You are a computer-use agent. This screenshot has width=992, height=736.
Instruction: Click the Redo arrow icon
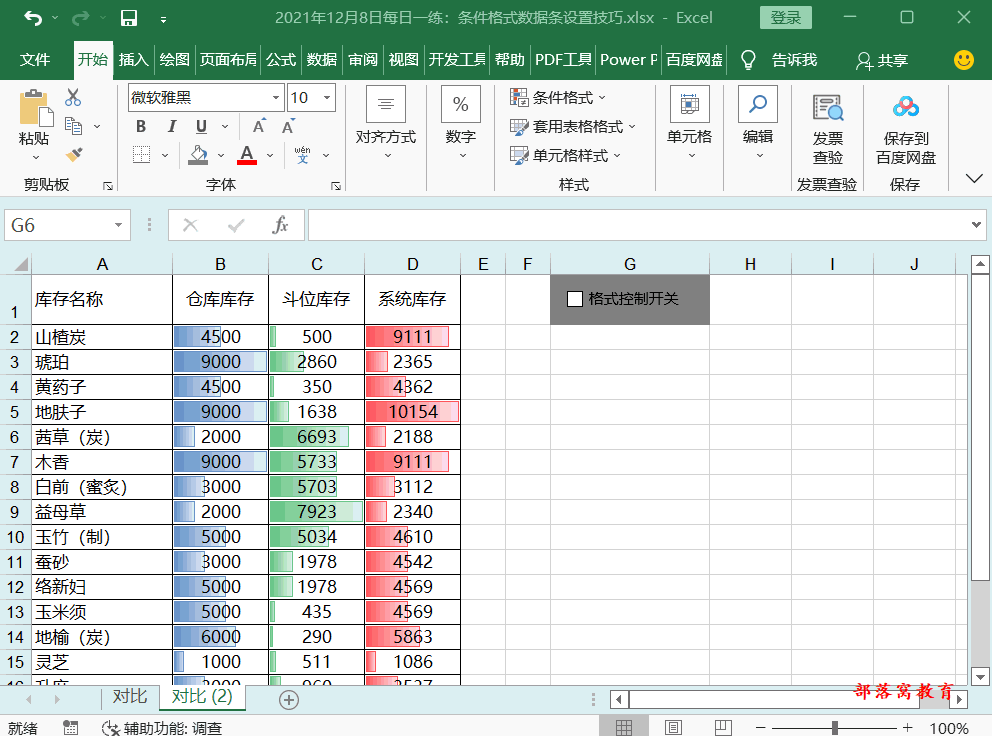80,18
